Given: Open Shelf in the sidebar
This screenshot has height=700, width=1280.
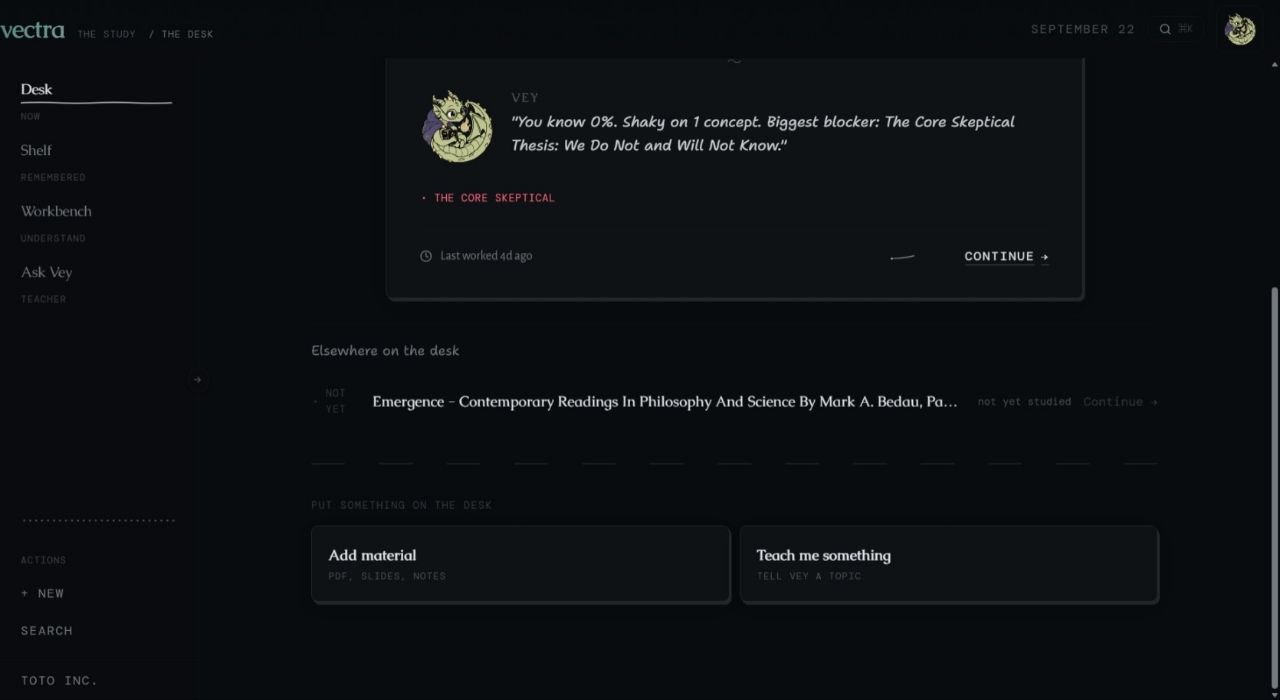Looking at the screenshot, I should click(36, 150).
